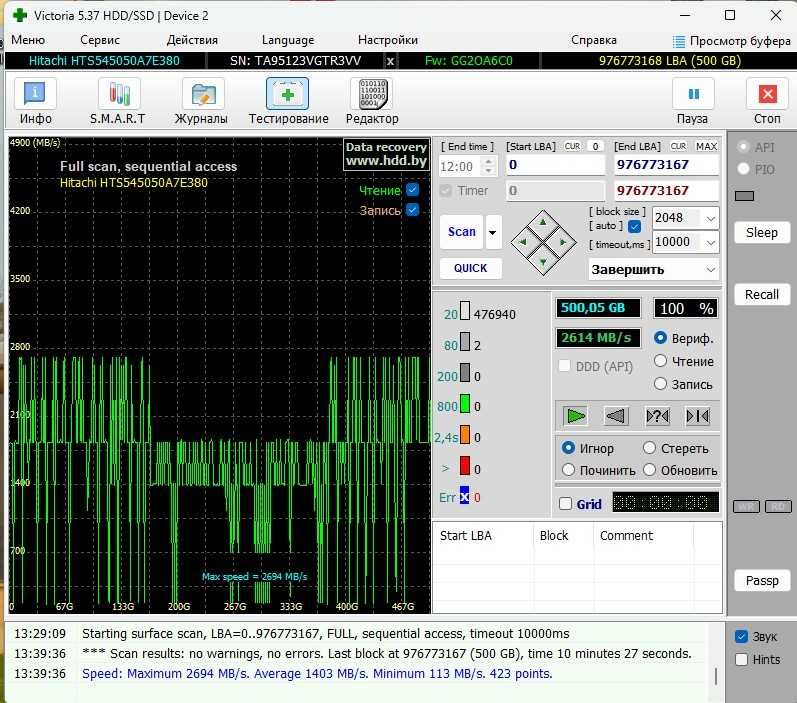Viewport: 797px width, 703px height.
Task: Open the timeout 10000 ms dropdown
Action: pos(711,242)
